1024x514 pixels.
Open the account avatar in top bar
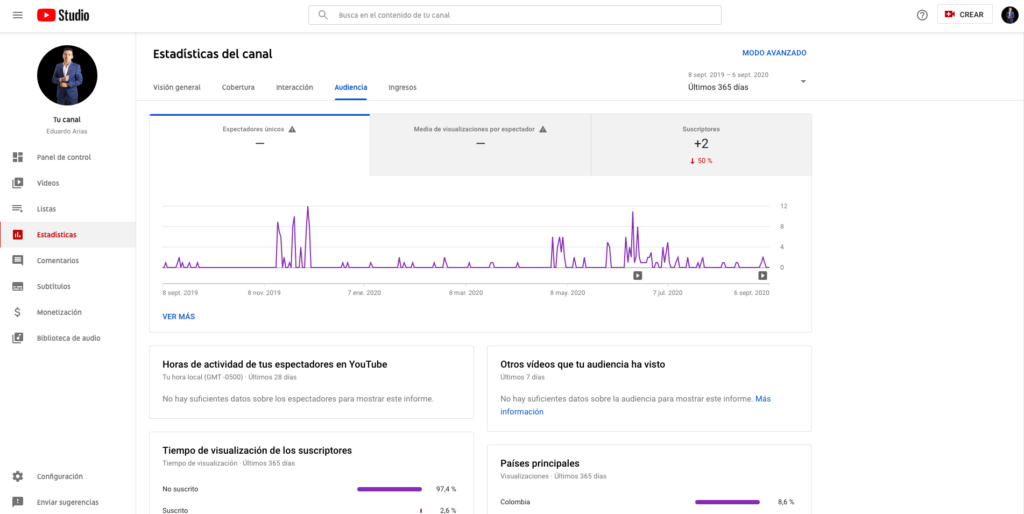[x=1010, y=14]
